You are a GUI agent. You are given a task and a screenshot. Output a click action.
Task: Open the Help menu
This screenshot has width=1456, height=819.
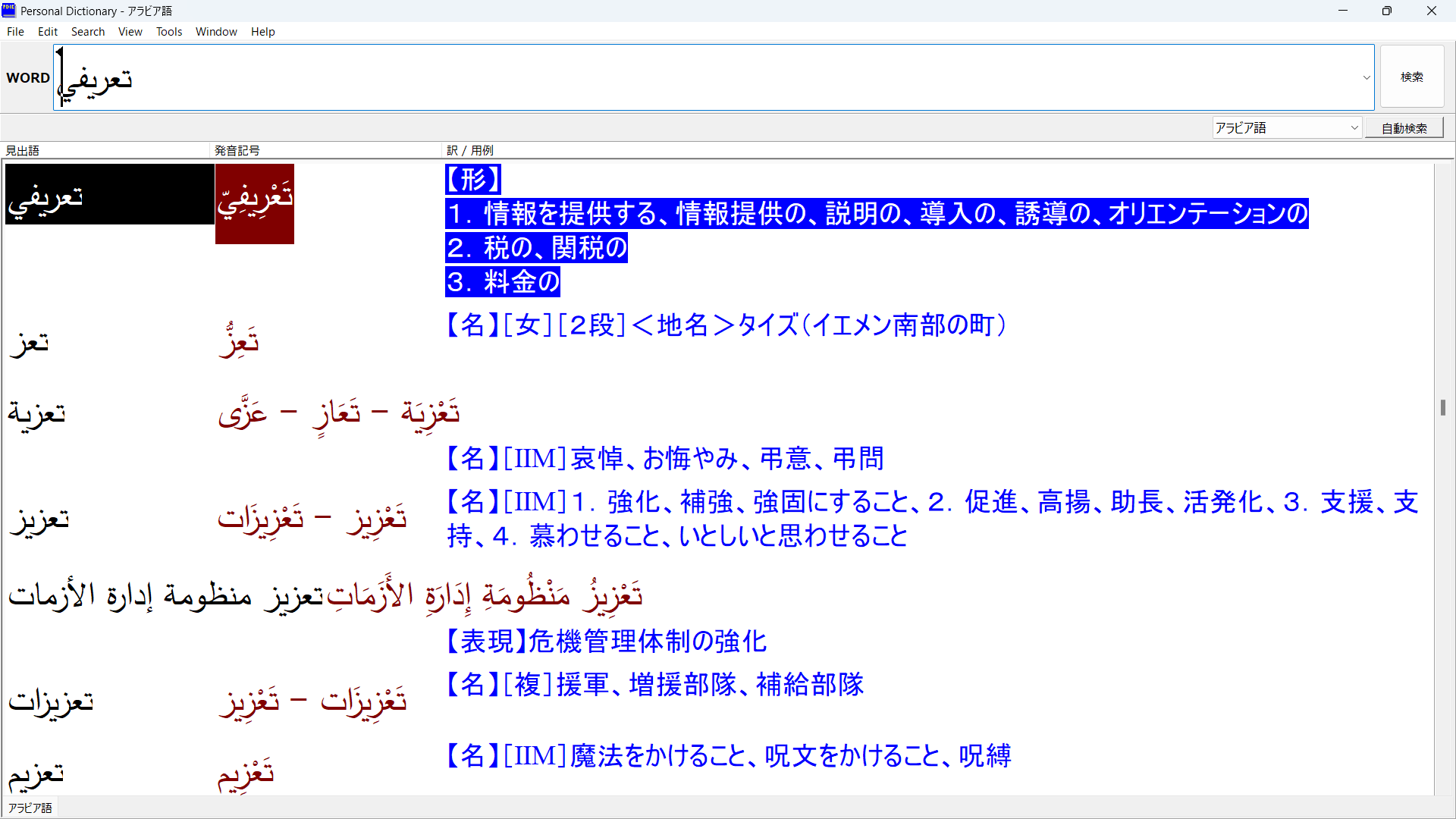pos(262,31)
